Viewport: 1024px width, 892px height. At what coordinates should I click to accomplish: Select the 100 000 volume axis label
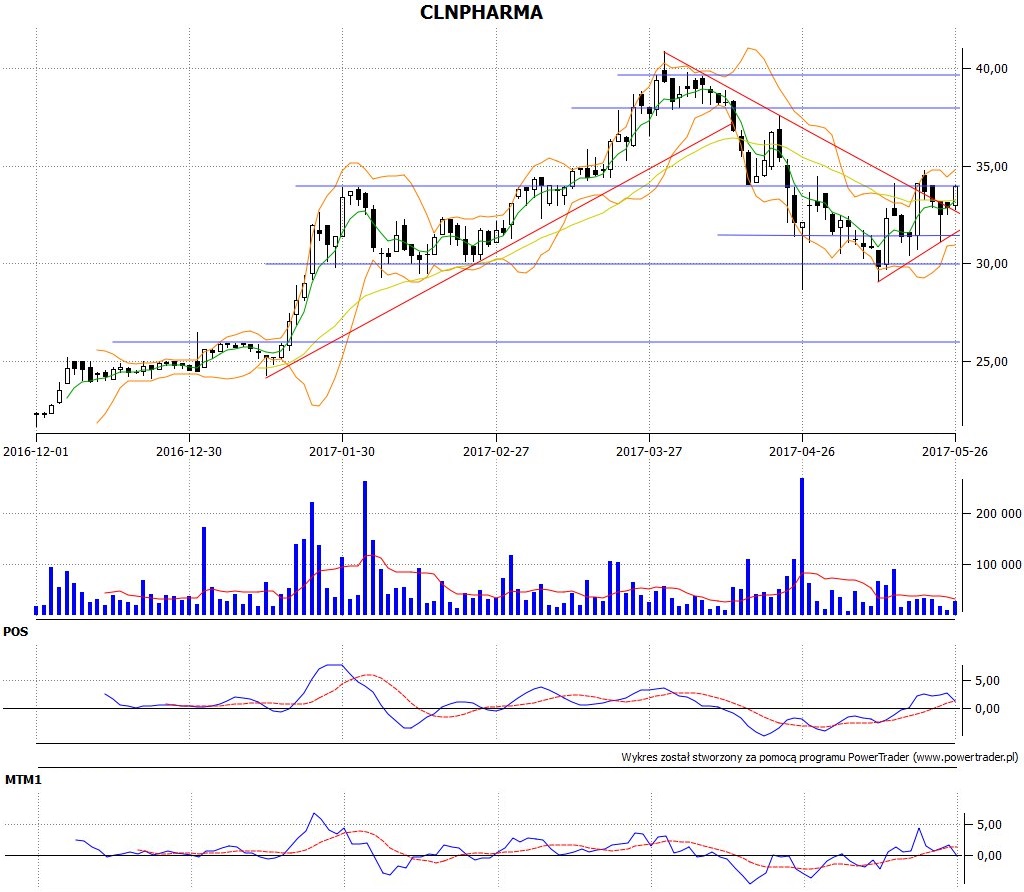point(999,564)
